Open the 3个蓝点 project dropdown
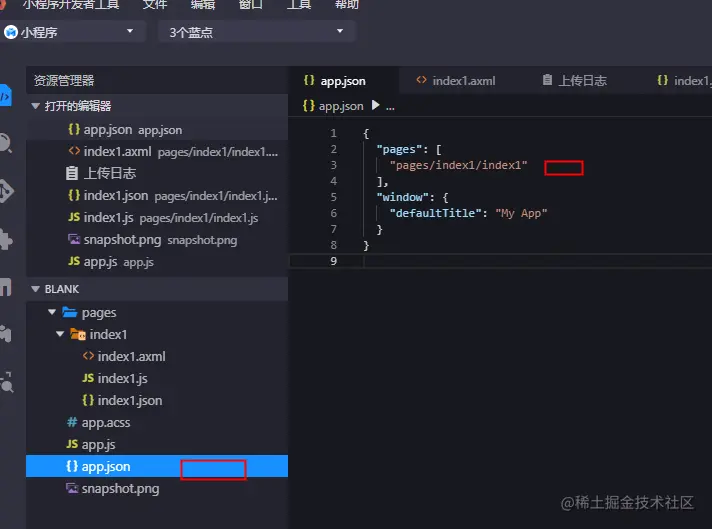This screenshot has height=529, width=712. 257,32
